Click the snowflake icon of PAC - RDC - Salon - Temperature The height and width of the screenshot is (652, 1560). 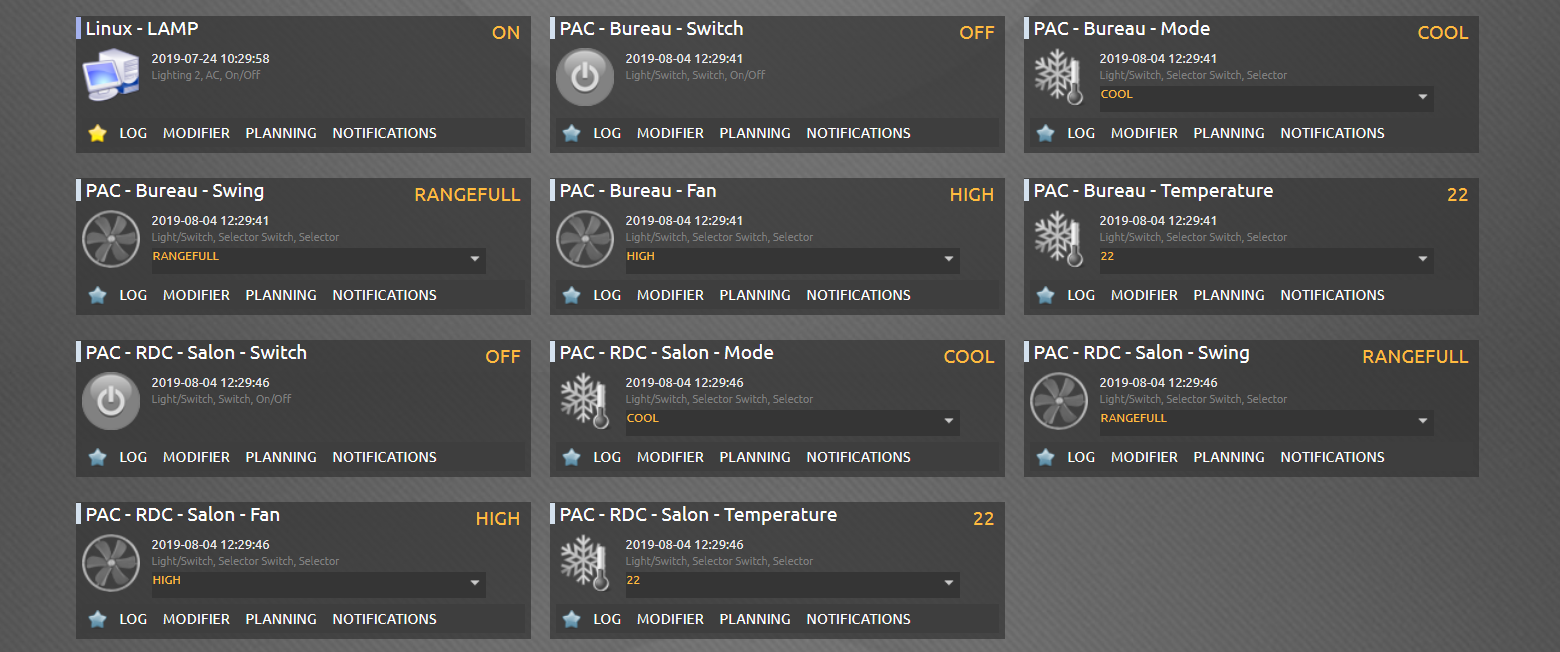point(584,563)
